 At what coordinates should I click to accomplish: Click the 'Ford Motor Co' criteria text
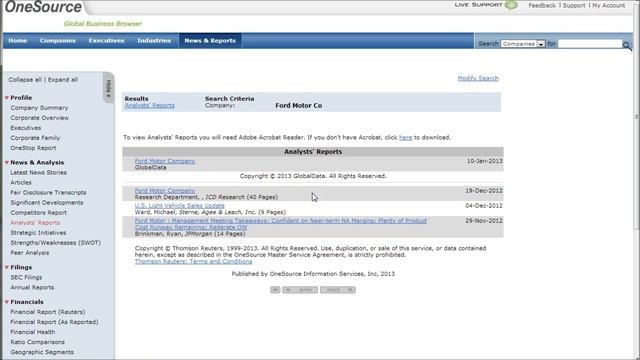[x=298, y=105]
